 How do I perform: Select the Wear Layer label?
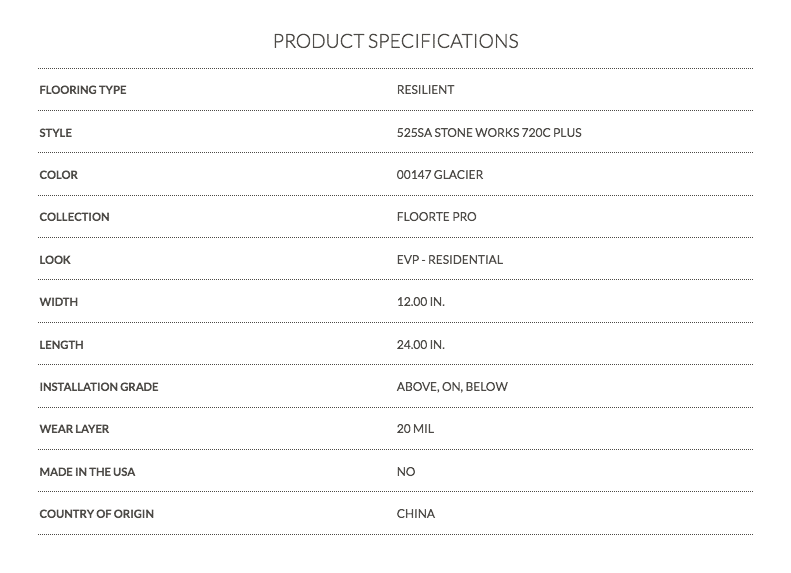(74, 429)
